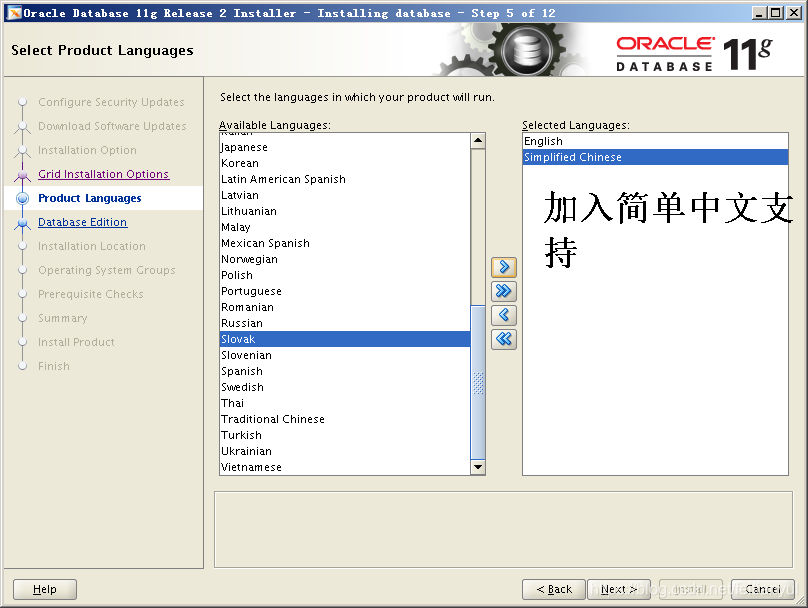Select Simplified Chinese in Selected Languages
Viewport: 808px width, 608px height.
[655, 157]
